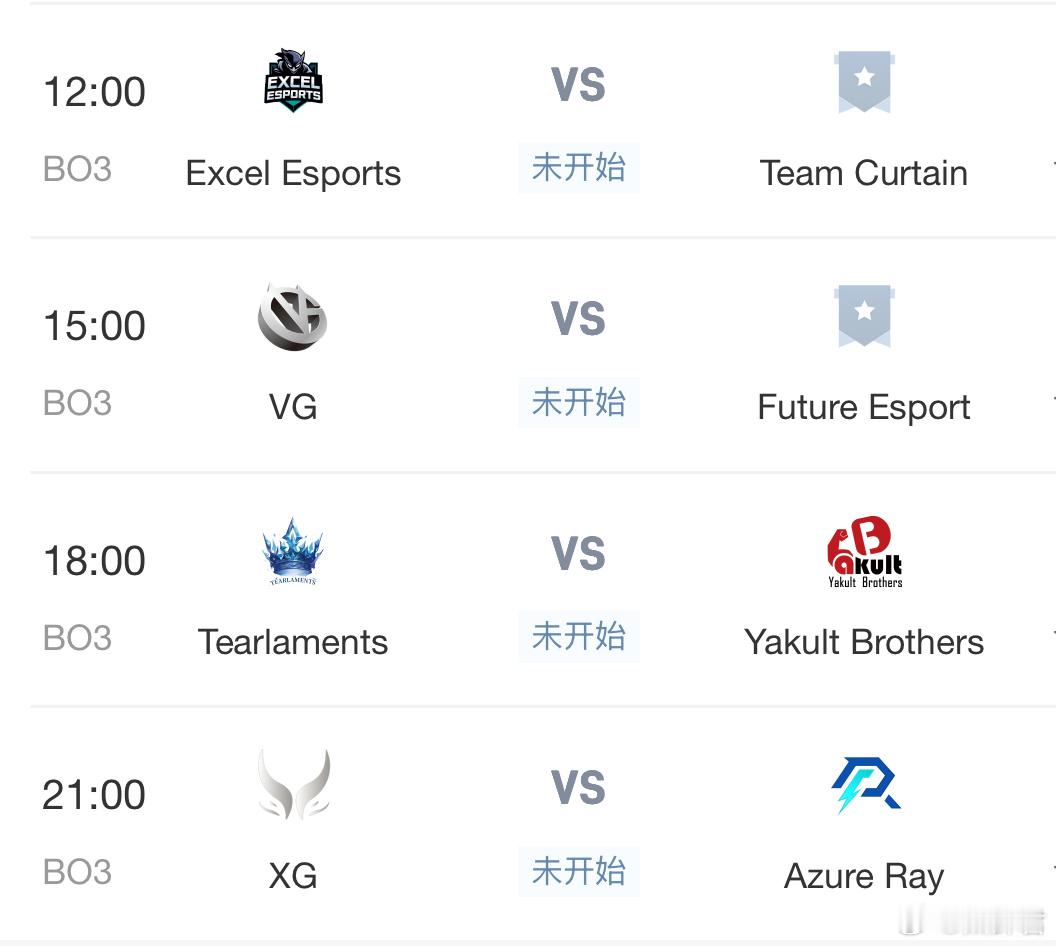
Task: Click the Future Esport team name
Action: click(864, 407)
